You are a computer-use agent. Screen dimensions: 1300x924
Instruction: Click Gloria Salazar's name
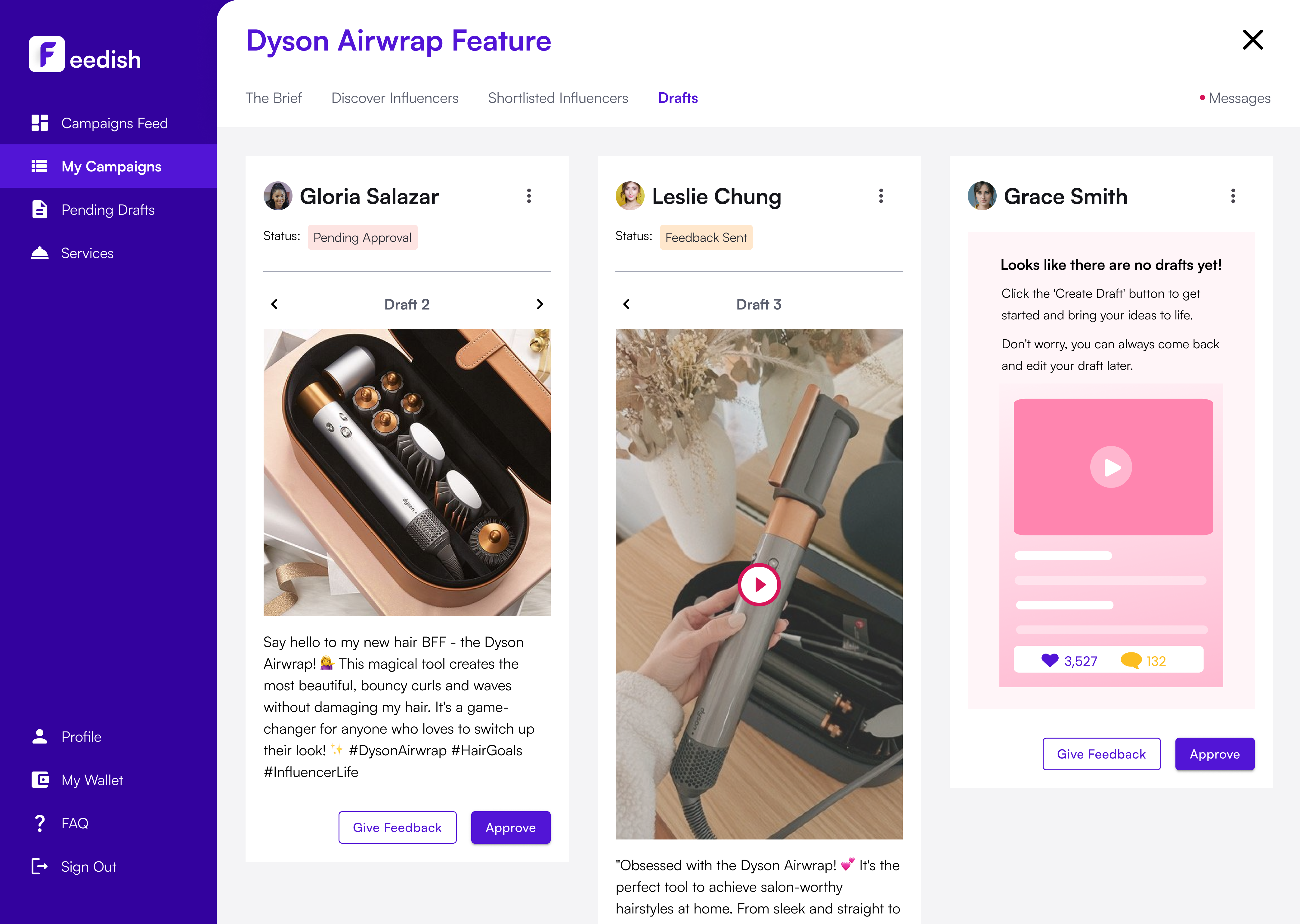pos(369,196)
